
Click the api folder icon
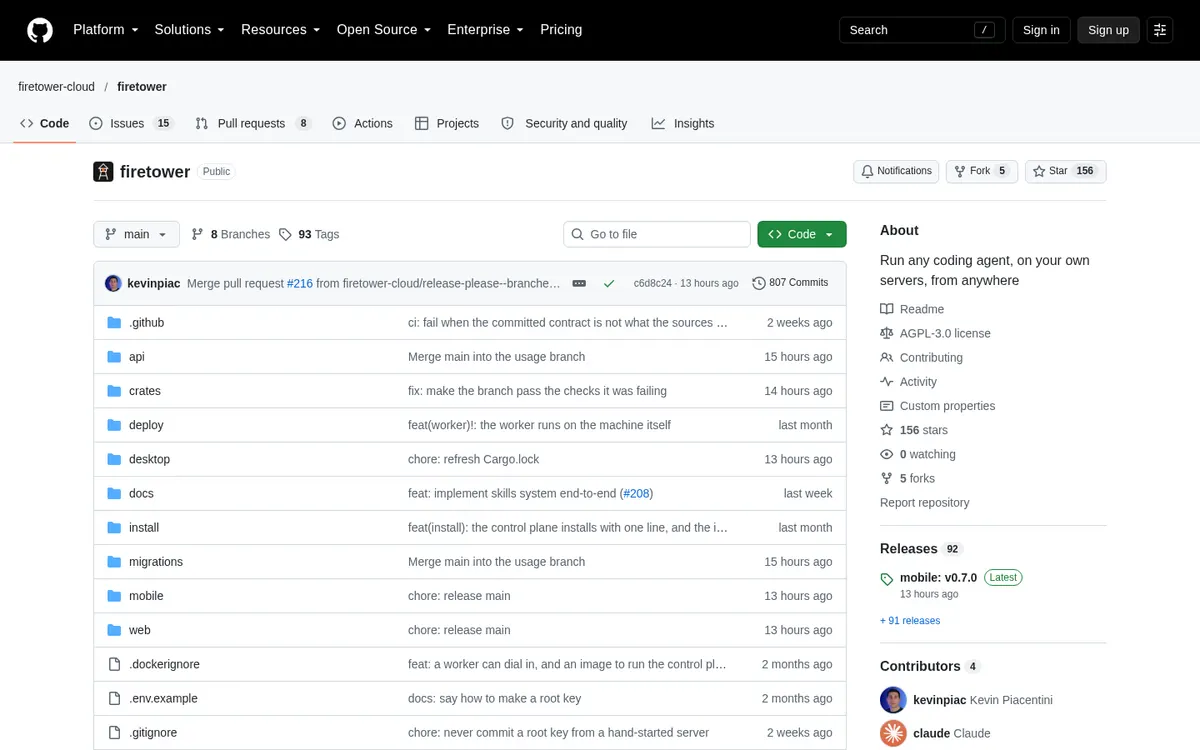point(113,357)
